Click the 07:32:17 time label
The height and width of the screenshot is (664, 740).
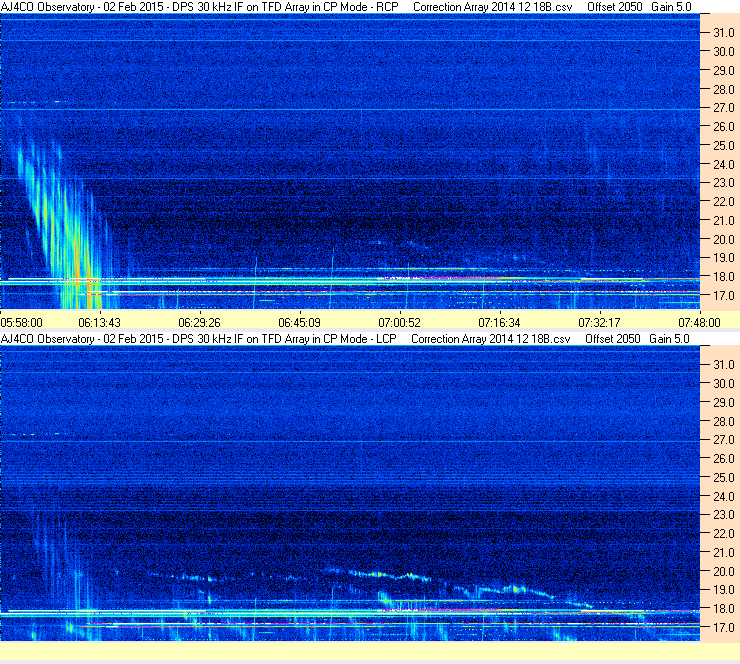(x=599, y=323)
